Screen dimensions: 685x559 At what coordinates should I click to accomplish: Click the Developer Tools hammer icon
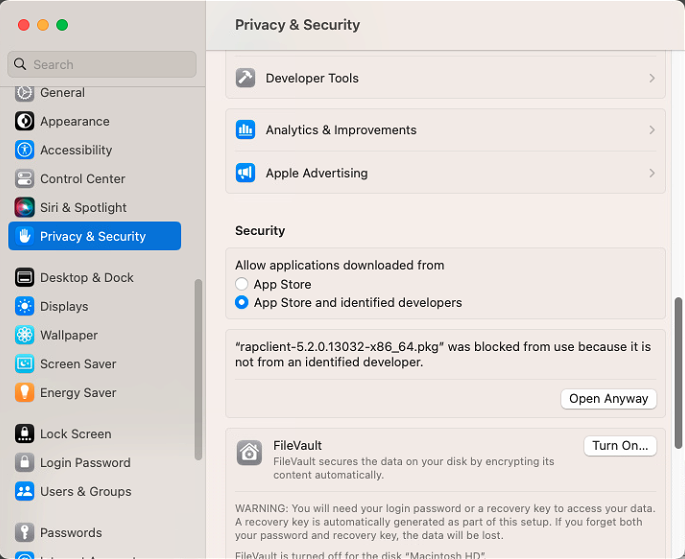pos(246,78)
